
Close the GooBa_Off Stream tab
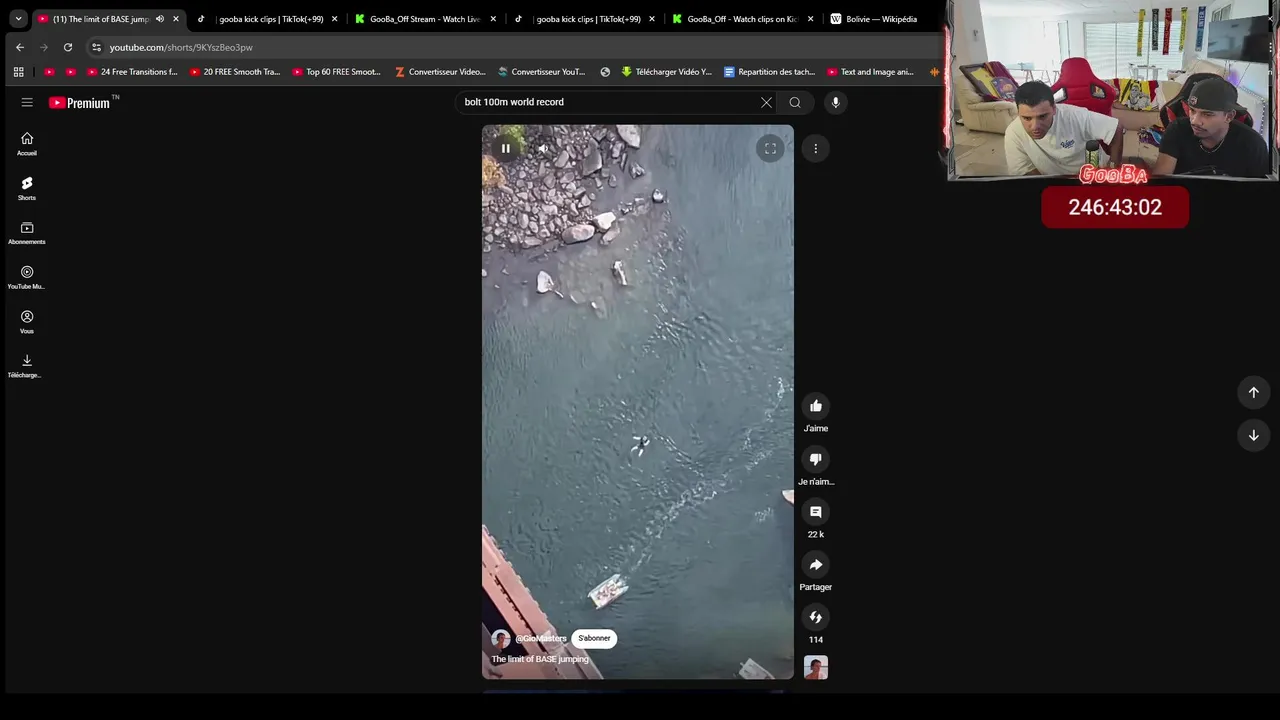493,18
